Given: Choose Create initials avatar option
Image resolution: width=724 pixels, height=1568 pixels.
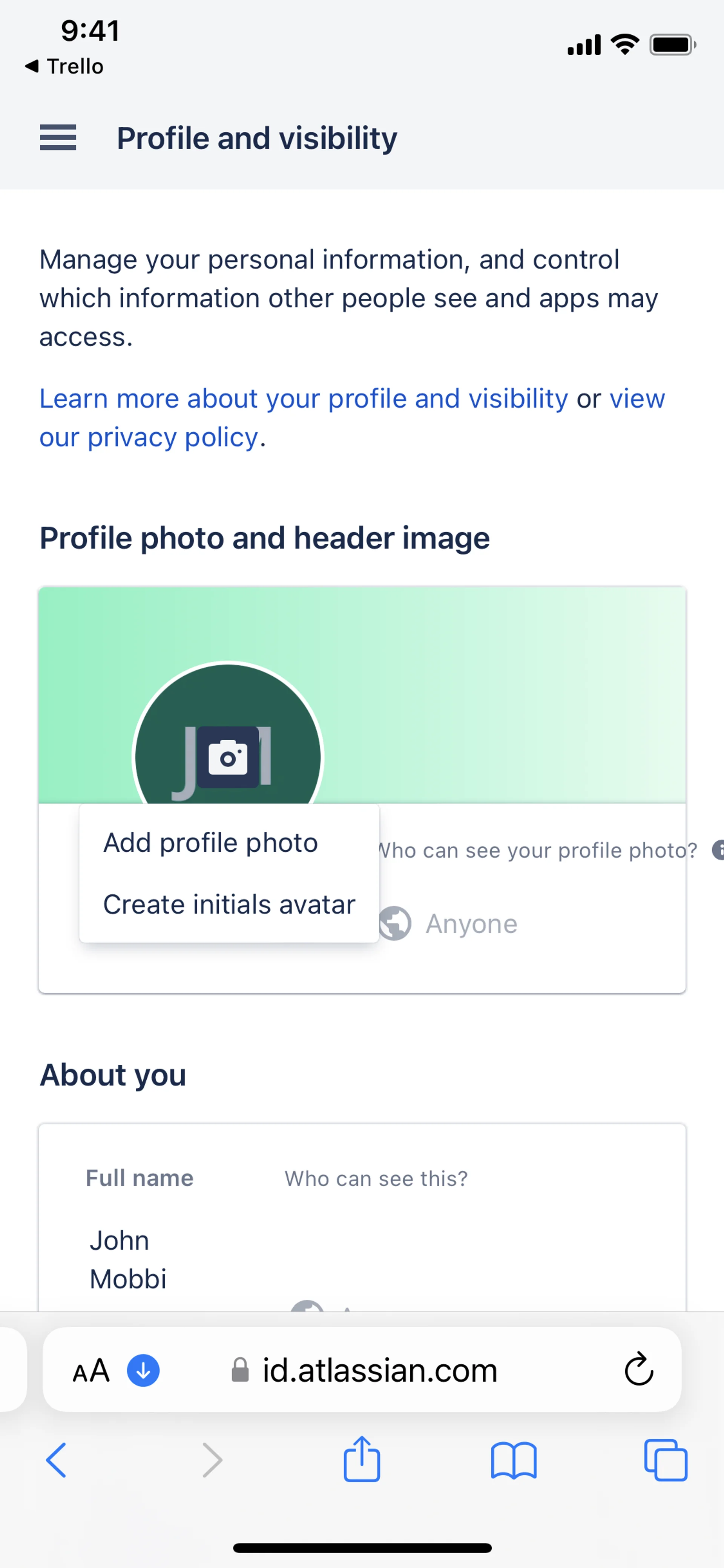Looking at the screenshot, I should pos(229,905).
